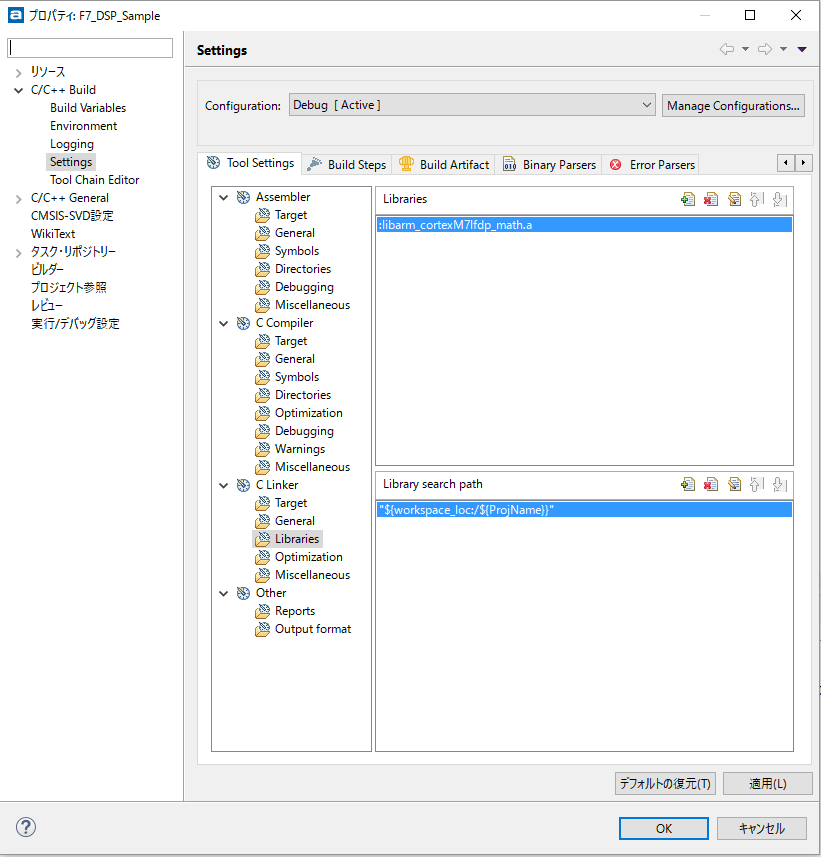Open the Build Artifact tab

point(443,165)
